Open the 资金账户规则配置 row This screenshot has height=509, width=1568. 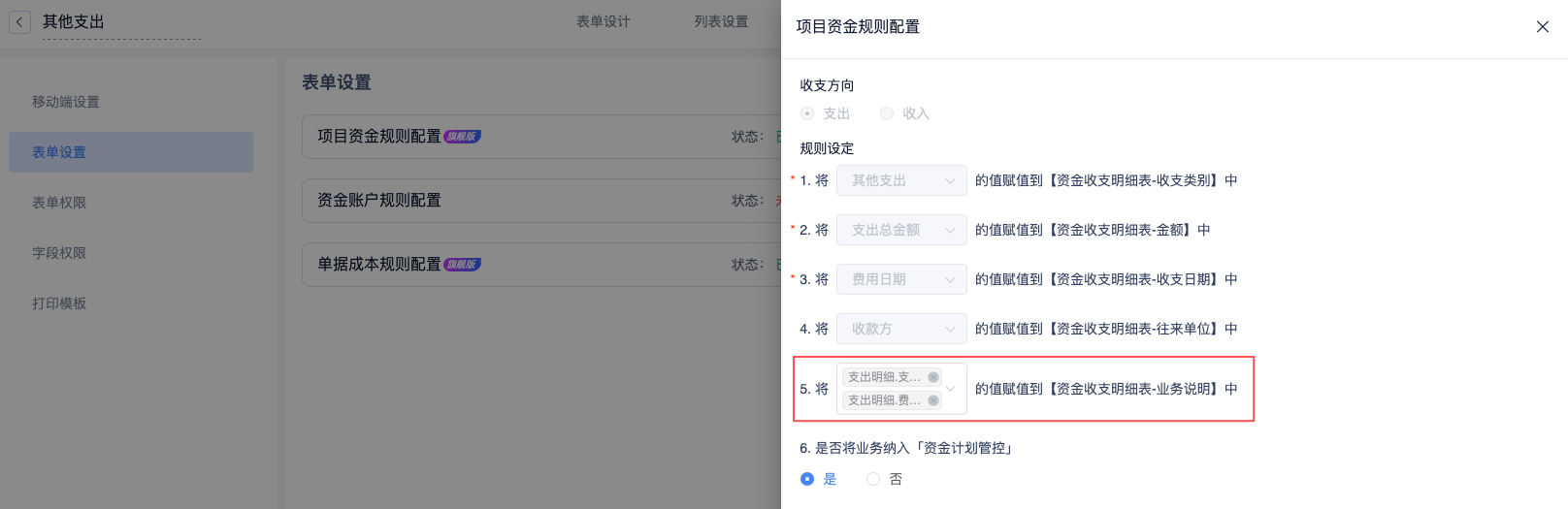pos(541,201)
